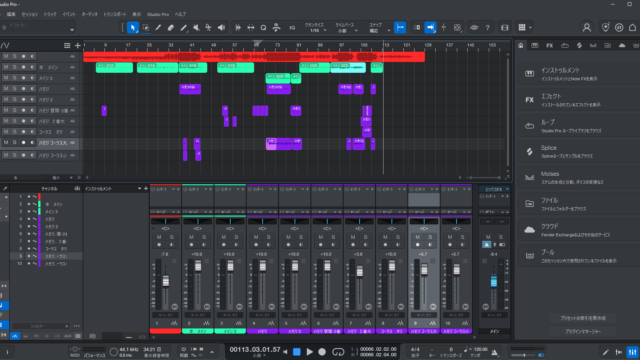The image size is (640, 360).
Task: Select the Range tool
Action: click(x=146, y=28)
